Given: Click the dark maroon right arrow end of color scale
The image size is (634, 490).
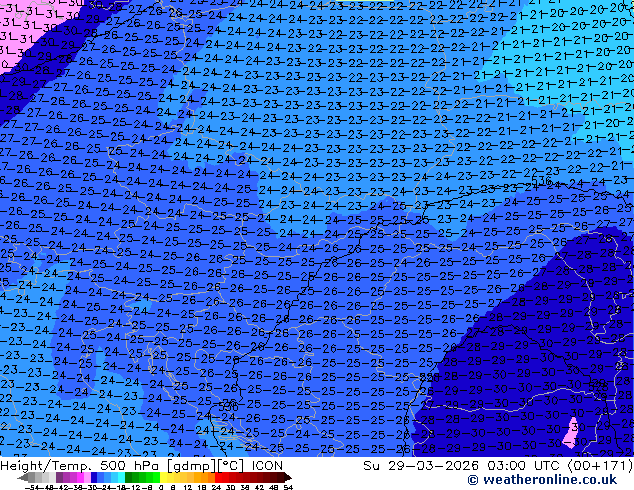Looking at the screenshot, I should coord(287,478).
